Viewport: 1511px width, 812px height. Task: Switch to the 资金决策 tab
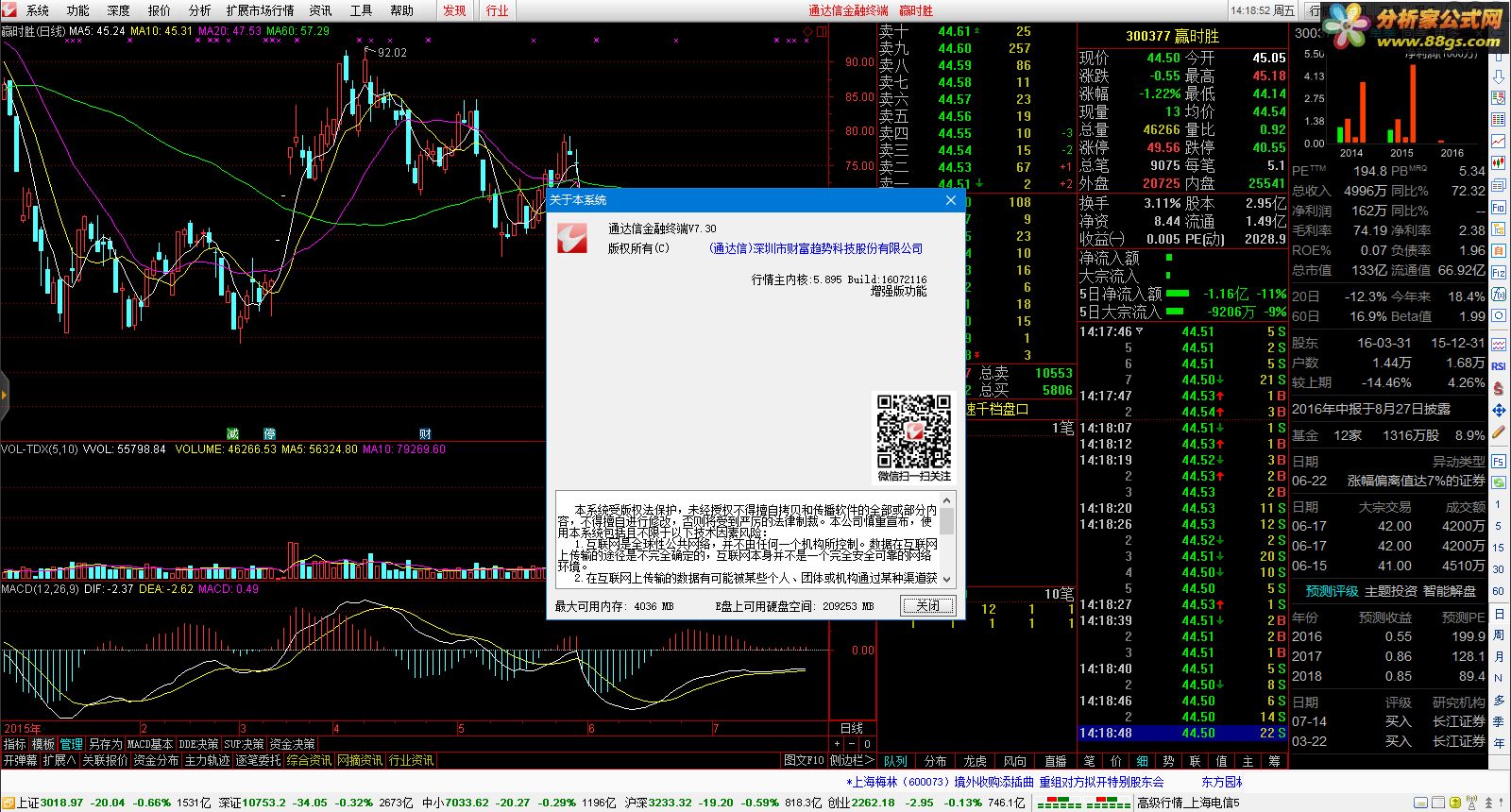[x=293, y=744]
